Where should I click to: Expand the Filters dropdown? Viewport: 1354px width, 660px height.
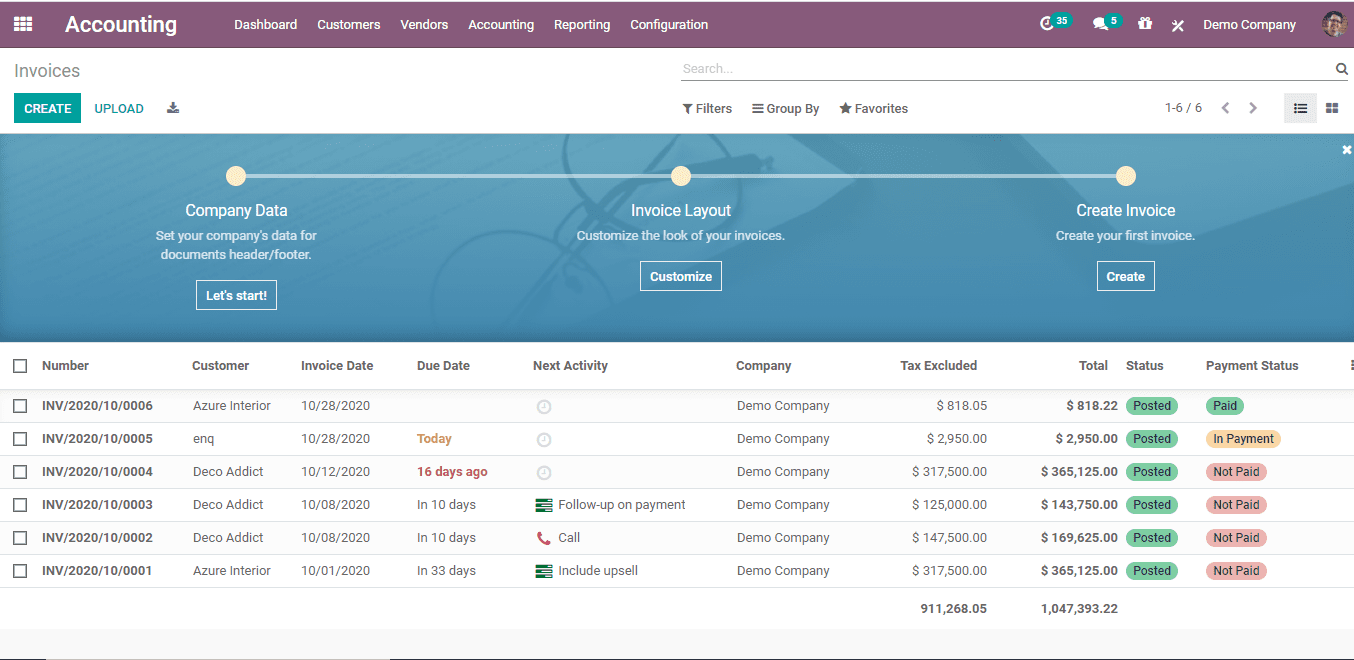[707, 108]
